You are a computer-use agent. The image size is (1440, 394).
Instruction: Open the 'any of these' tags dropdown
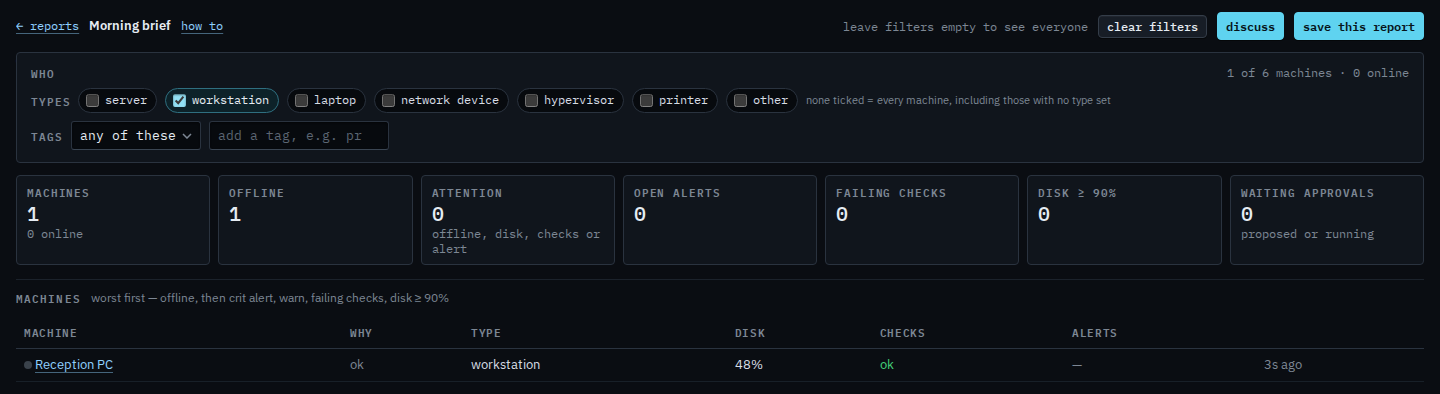pos(136,135)
